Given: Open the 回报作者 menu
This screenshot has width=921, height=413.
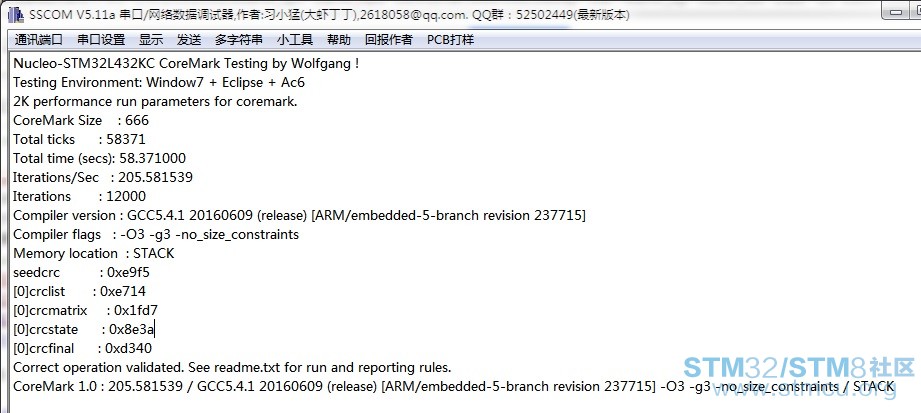Looking at the screenshot, I should 389,40.
